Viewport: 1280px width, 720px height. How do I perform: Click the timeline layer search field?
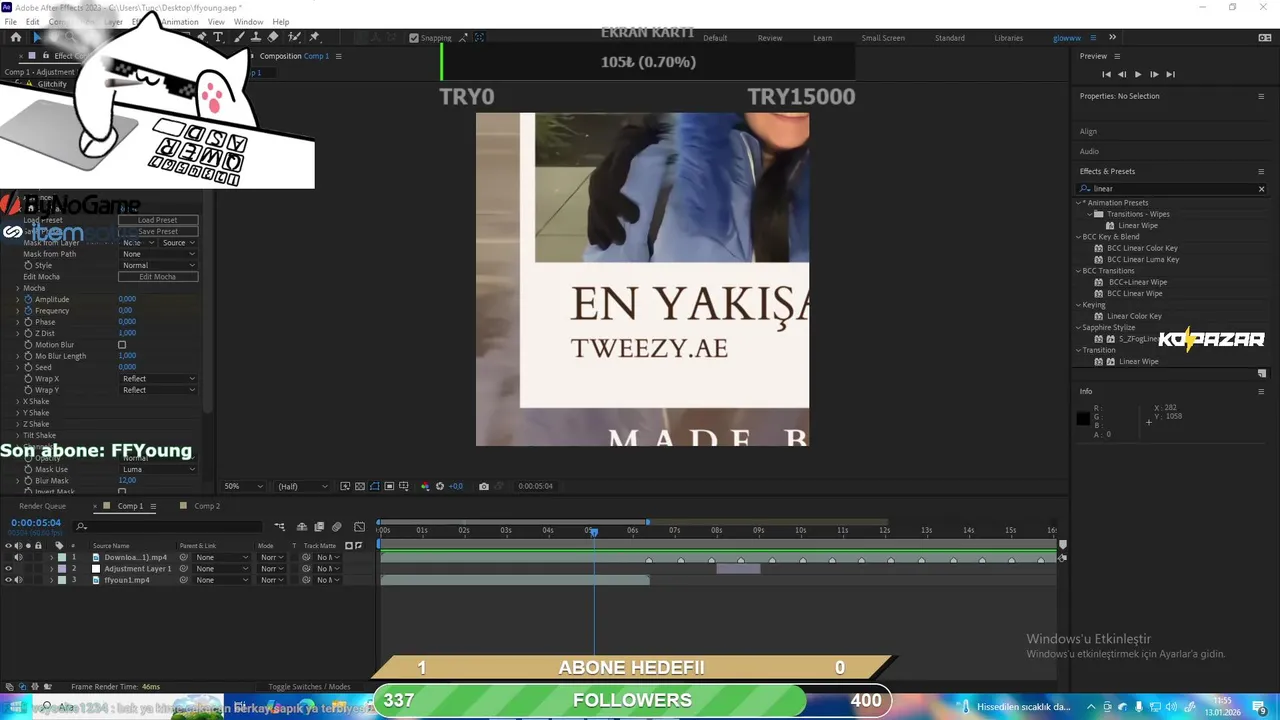pyautogui.click(x=170, y=527)
